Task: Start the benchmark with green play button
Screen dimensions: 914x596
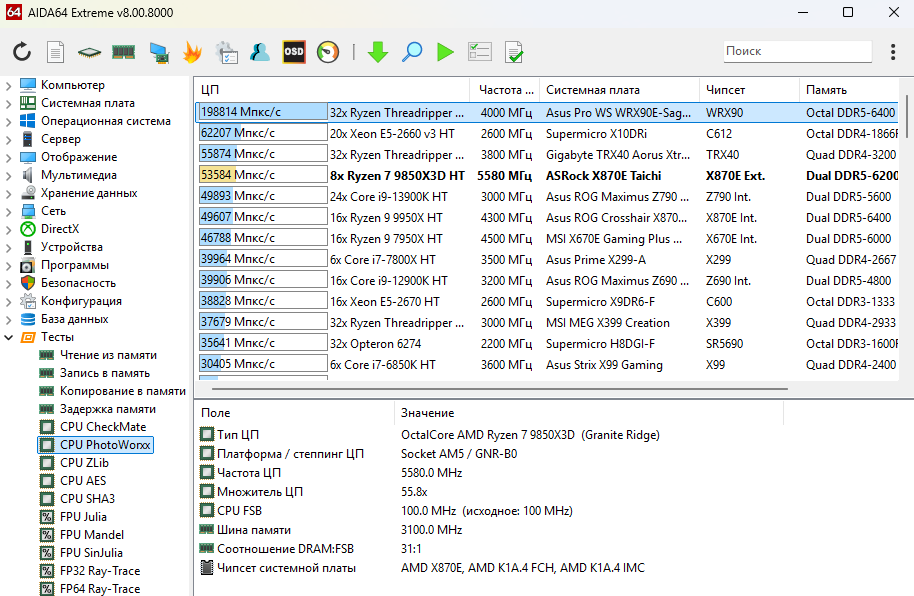Action: pyautogui.click(x=445, y=52)
